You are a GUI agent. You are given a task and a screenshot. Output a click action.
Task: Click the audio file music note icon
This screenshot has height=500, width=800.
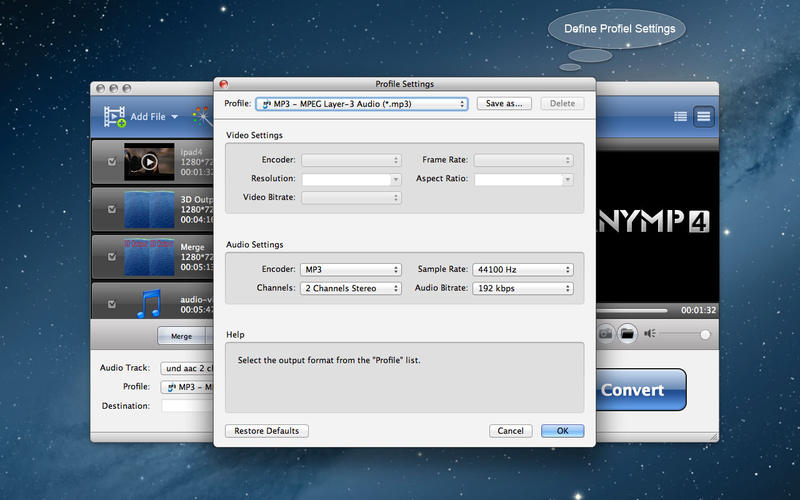(149, 303)
